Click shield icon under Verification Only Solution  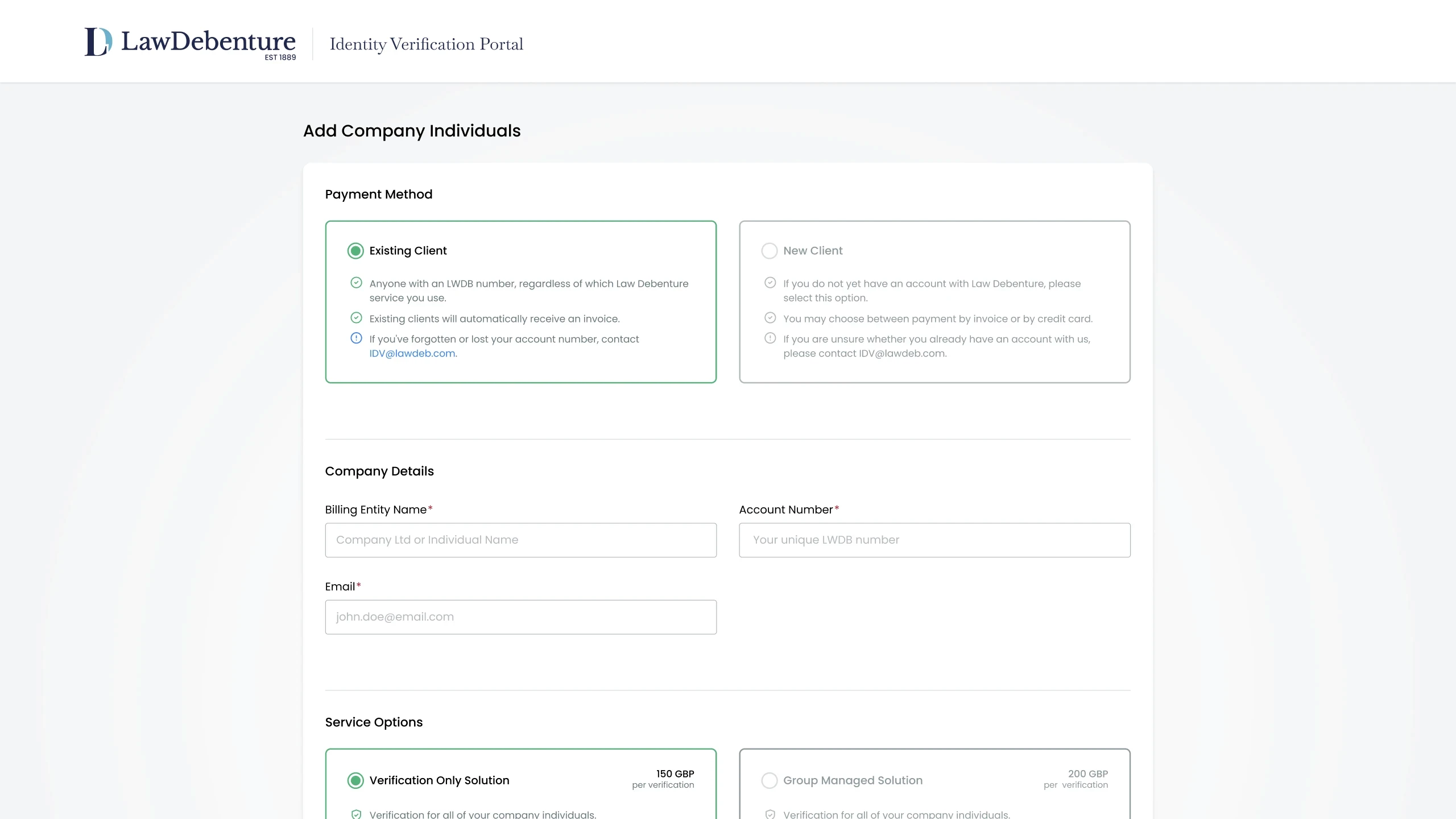[x=356, y=814]
